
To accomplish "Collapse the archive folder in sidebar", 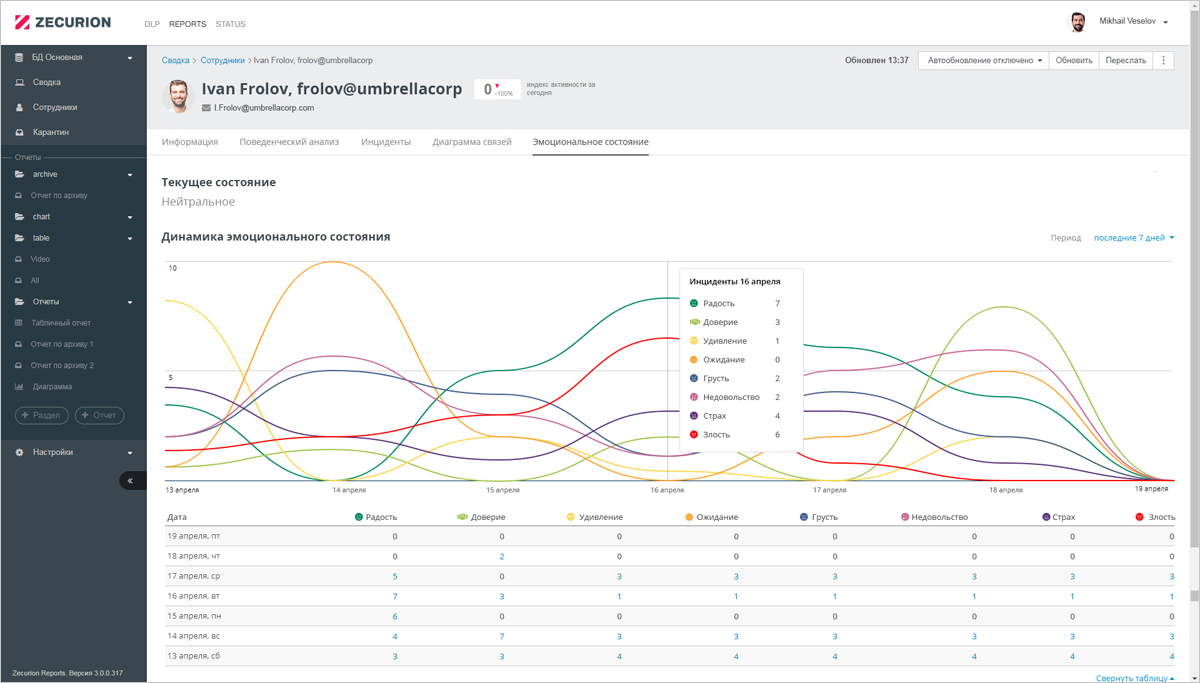I will pyautogui.click(x=129, y=175).
